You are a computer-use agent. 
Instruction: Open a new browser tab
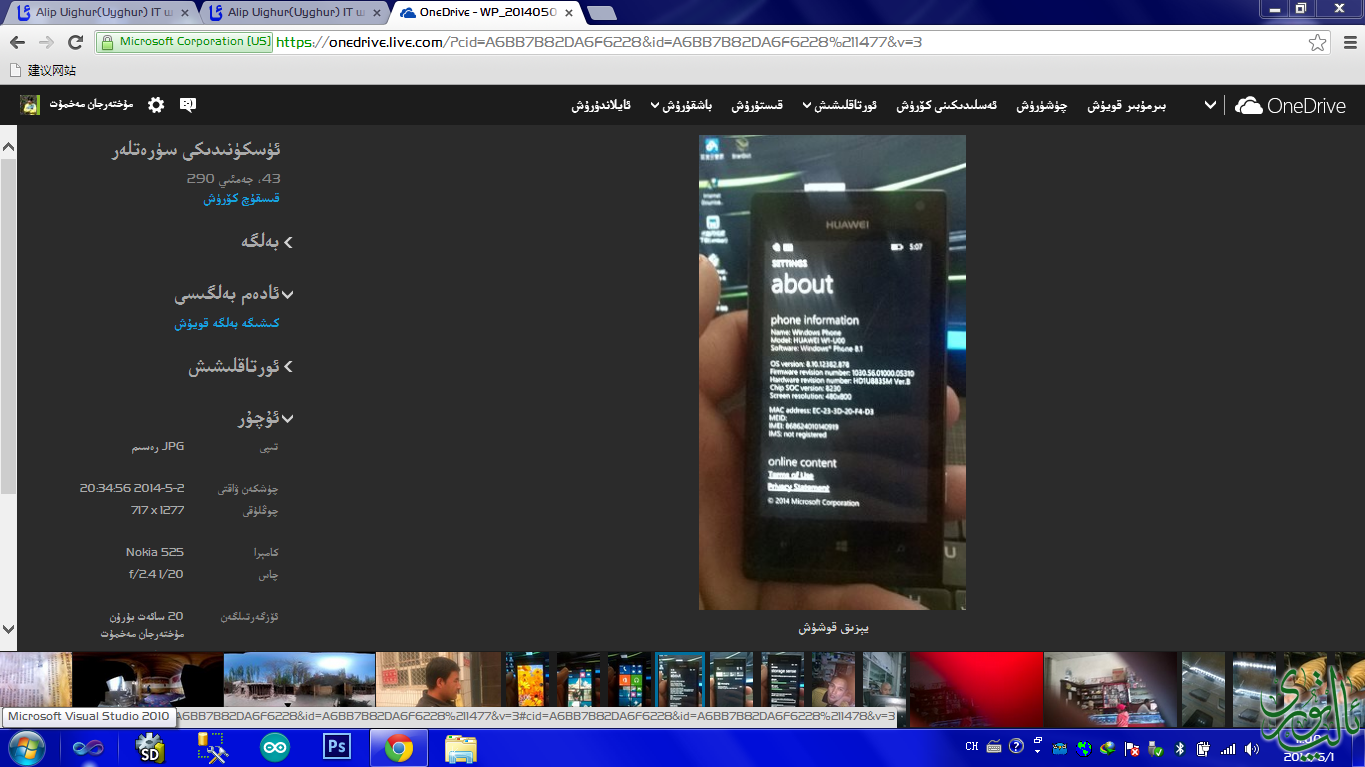click(x=601, y=13)
